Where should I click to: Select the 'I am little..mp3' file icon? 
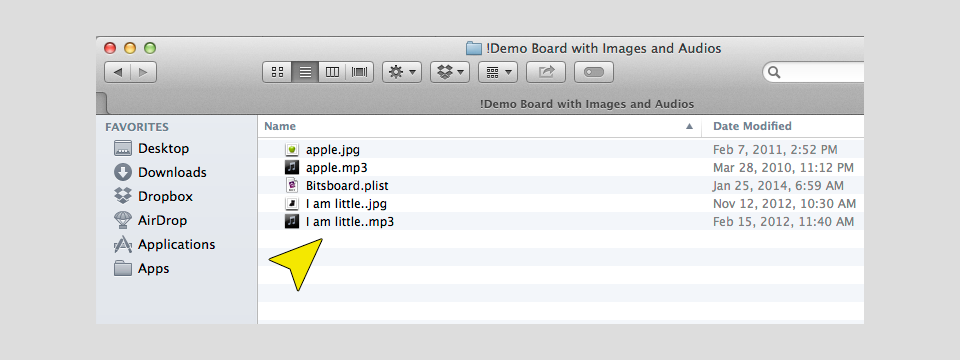tap(292, 222)
